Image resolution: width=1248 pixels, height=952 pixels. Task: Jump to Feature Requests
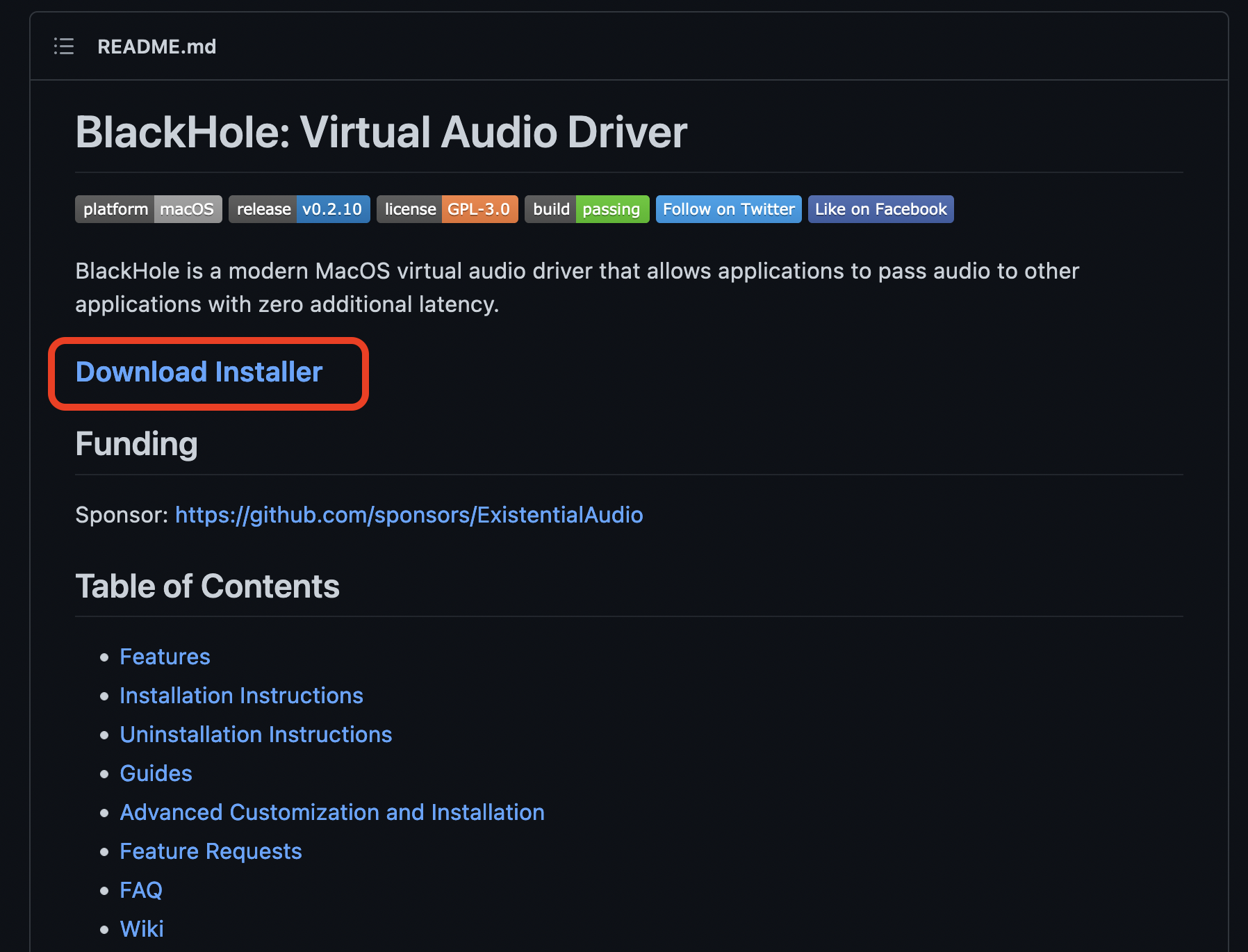tap(211, 851)
